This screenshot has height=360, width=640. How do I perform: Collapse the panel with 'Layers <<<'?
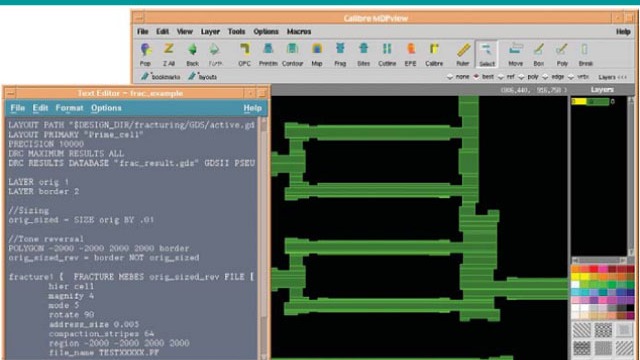pos(613,77)
